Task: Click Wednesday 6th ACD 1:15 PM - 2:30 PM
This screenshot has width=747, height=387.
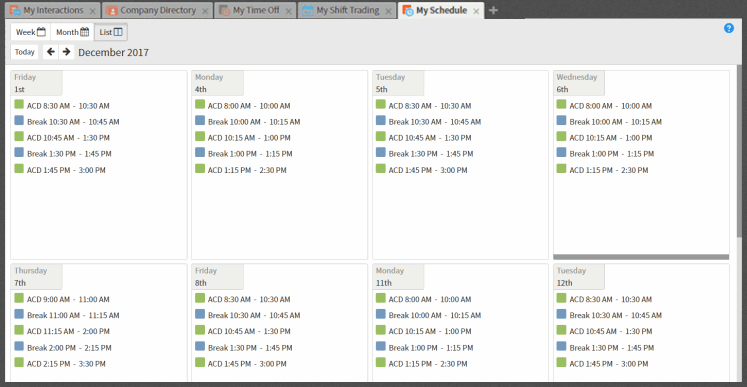Action: (609, 170)
